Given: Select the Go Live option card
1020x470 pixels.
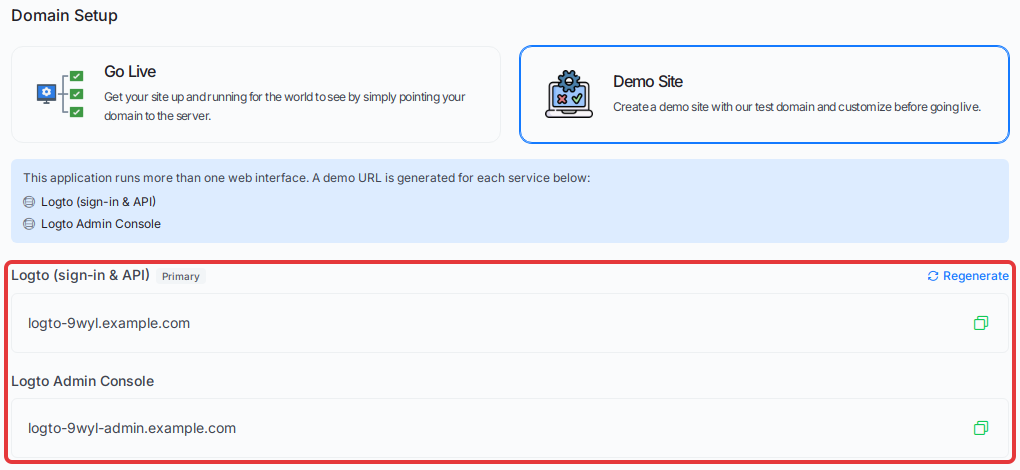Looking at the screenshot, I should (x=256, y=94).
